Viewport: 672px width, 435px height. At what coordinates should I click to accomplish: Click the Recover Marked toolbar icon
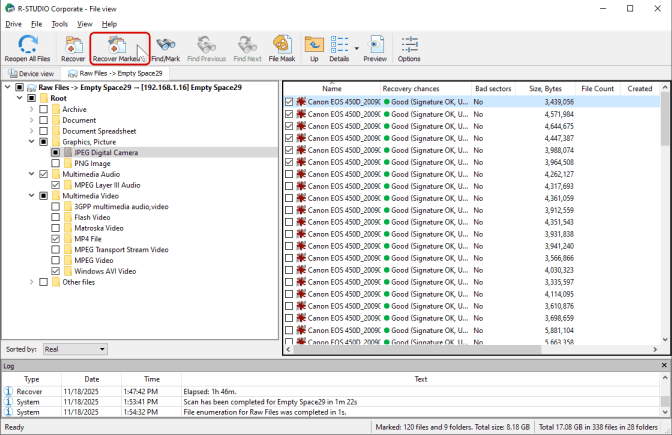click(119, 48)
